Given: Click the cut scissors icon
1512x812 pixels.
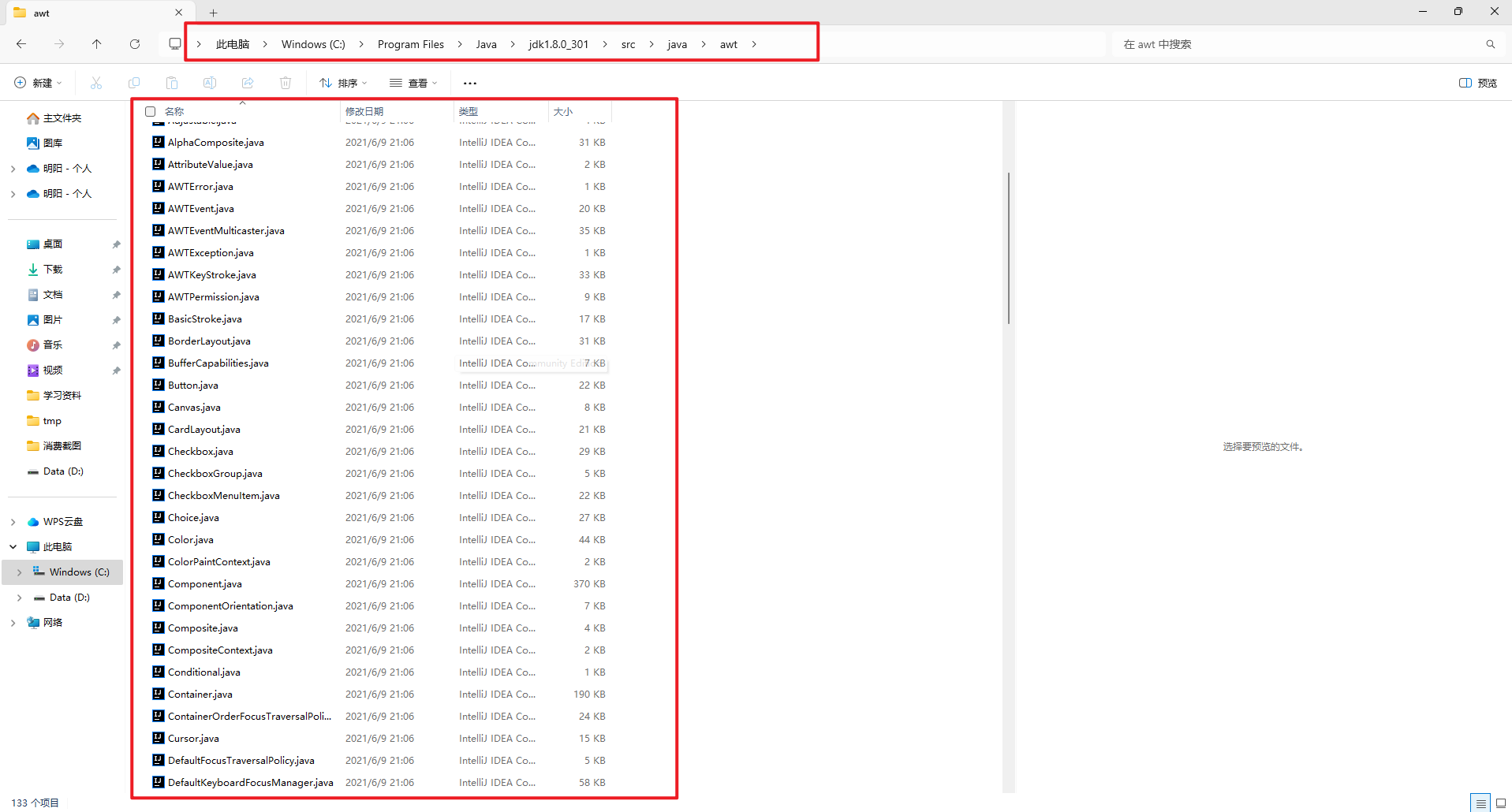Looking at the screenshot, I should pos(96,83).
